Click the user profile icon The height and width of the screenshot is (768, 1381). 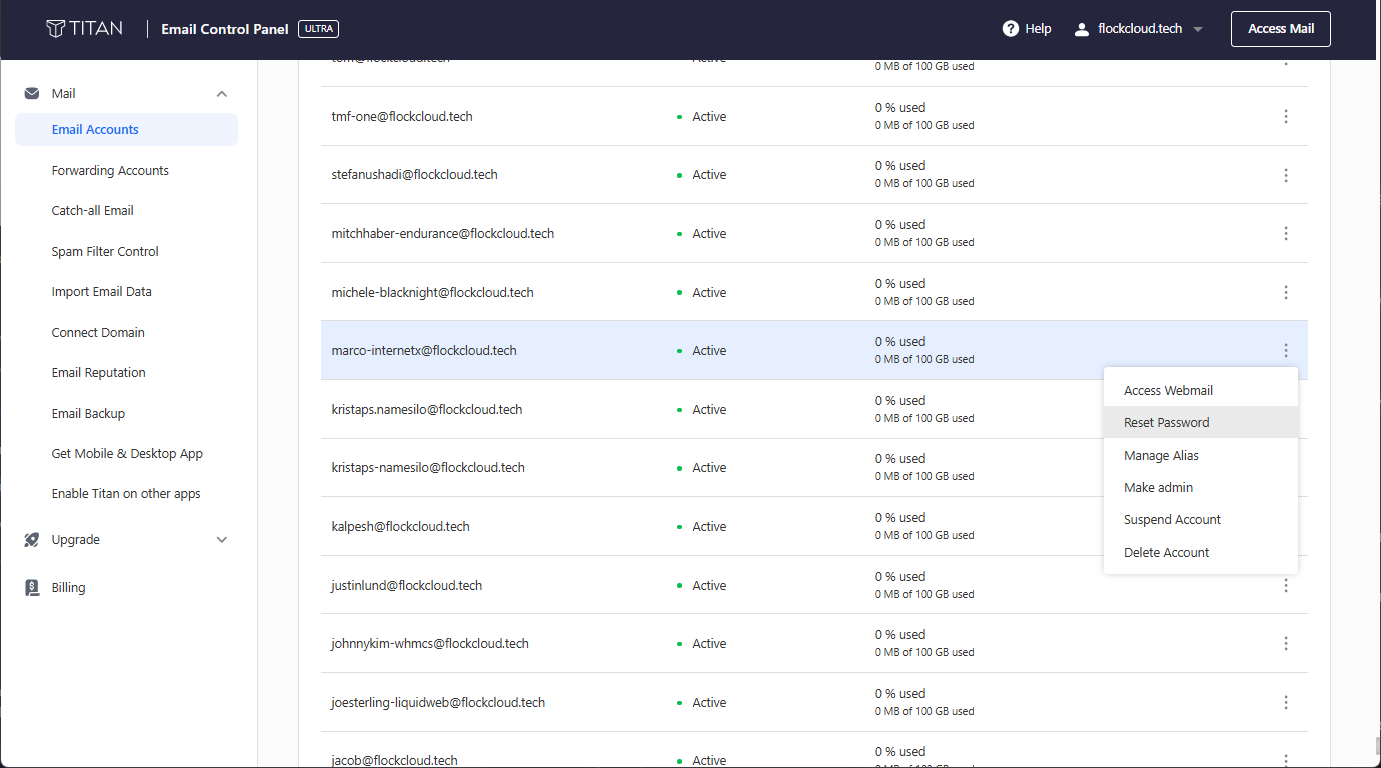(1081, 29)
